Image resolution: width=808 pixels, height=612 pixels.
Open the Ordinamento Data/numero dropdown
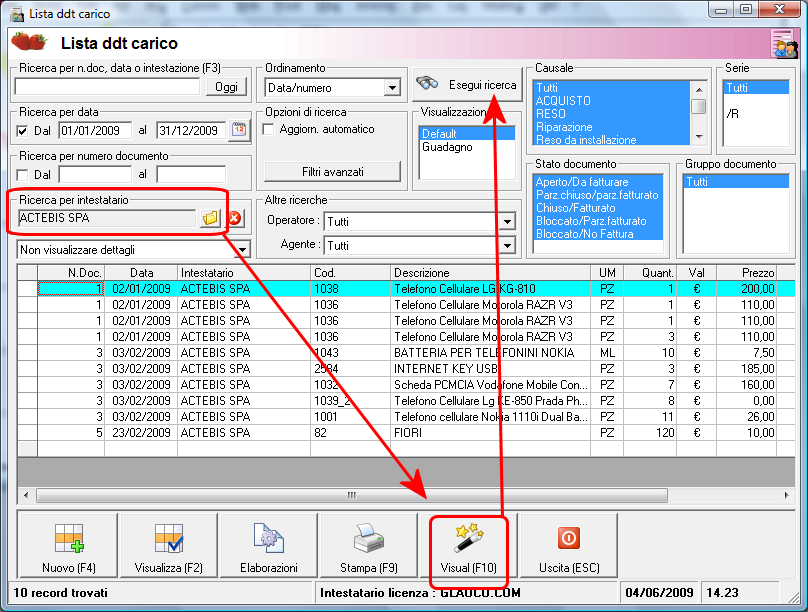[393, 88]
